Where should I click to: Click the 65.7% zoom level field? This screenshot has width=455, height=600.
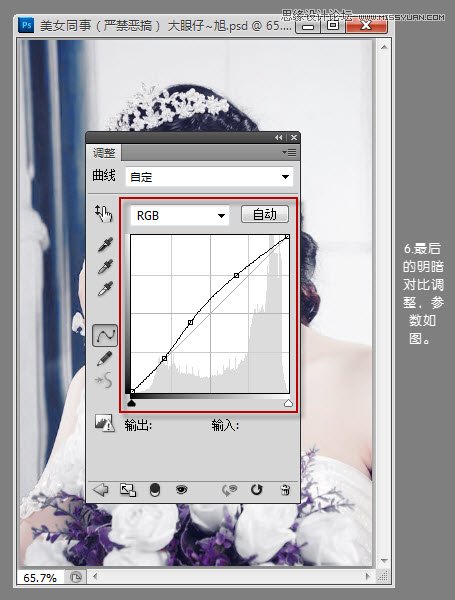[x=40, y=578]
